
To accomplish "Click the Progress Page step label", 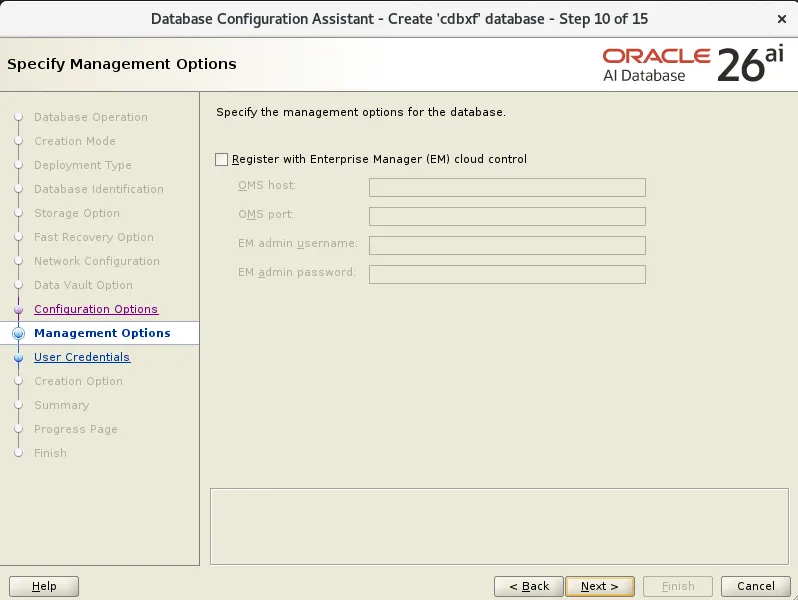I will pyautogui.click(x=76, y=429).
